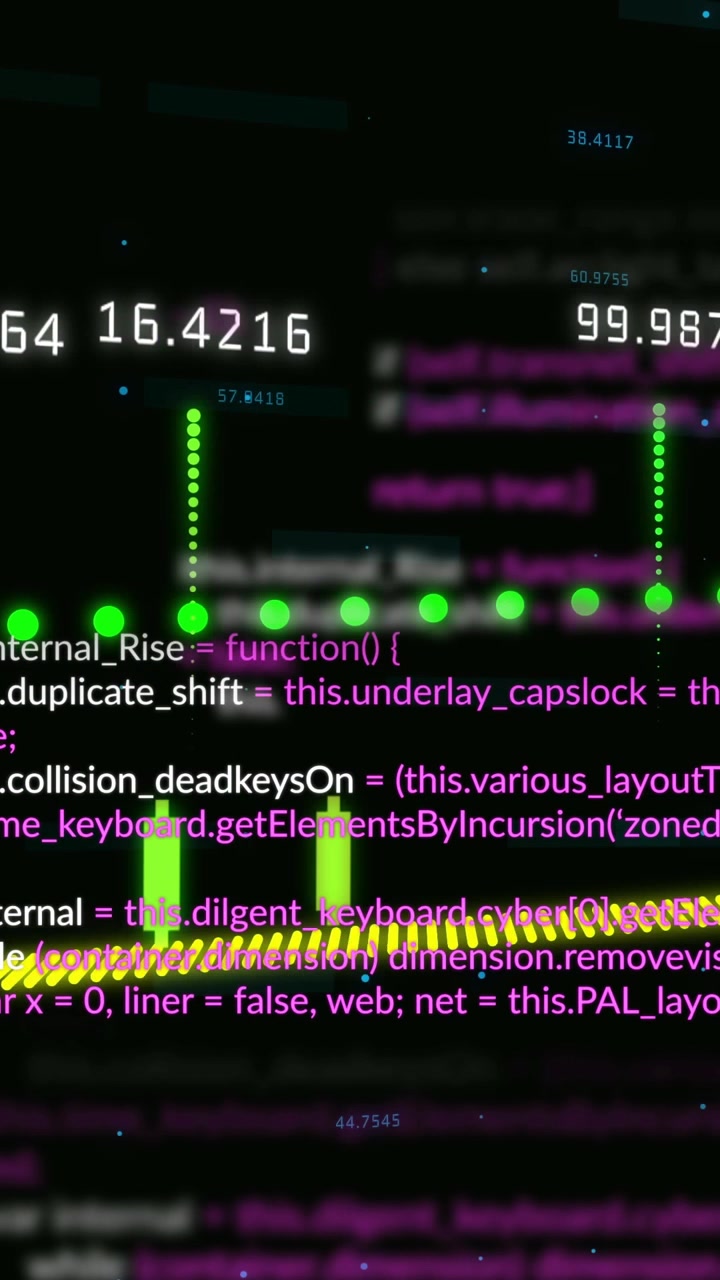Select the '.collision_deadkeysOn' code text

pos(177,781)
